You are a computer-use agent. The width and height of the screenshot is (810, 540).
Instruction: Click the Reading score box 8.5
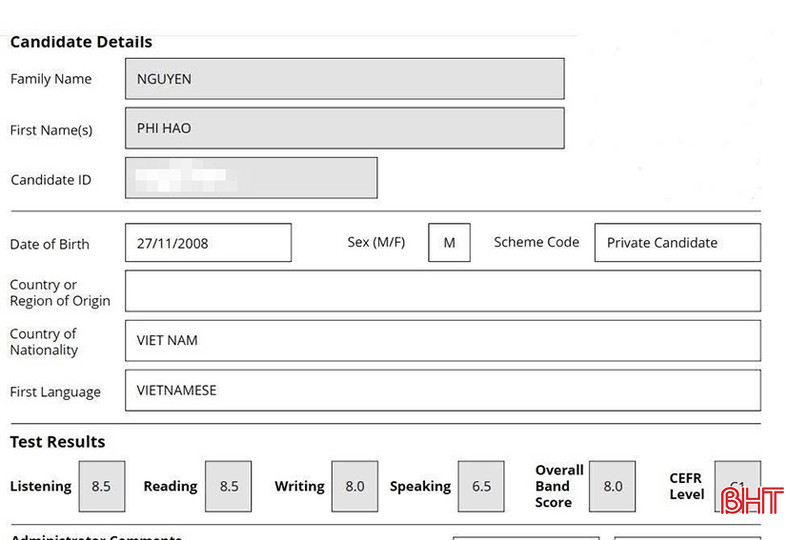point(228,486)
